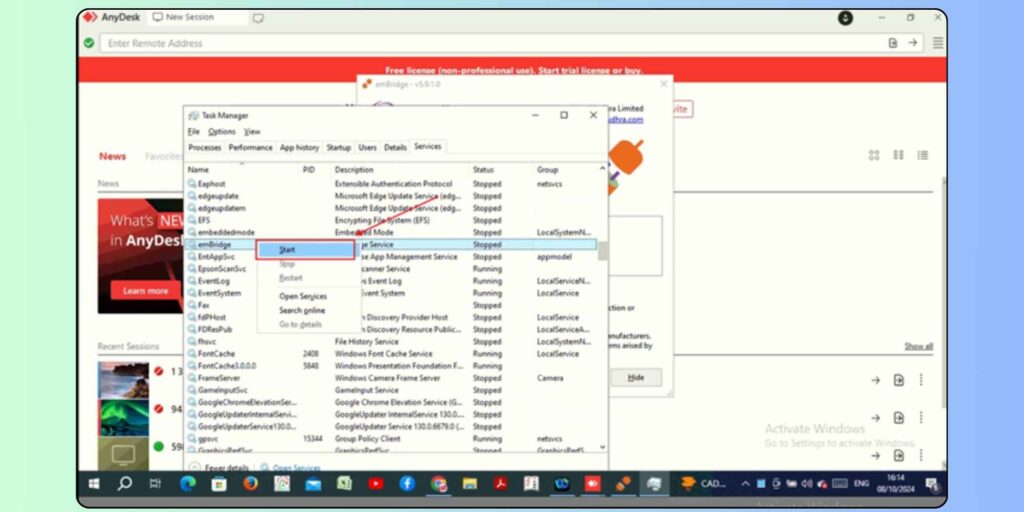Choose Start in the context menu

point(305,249)
